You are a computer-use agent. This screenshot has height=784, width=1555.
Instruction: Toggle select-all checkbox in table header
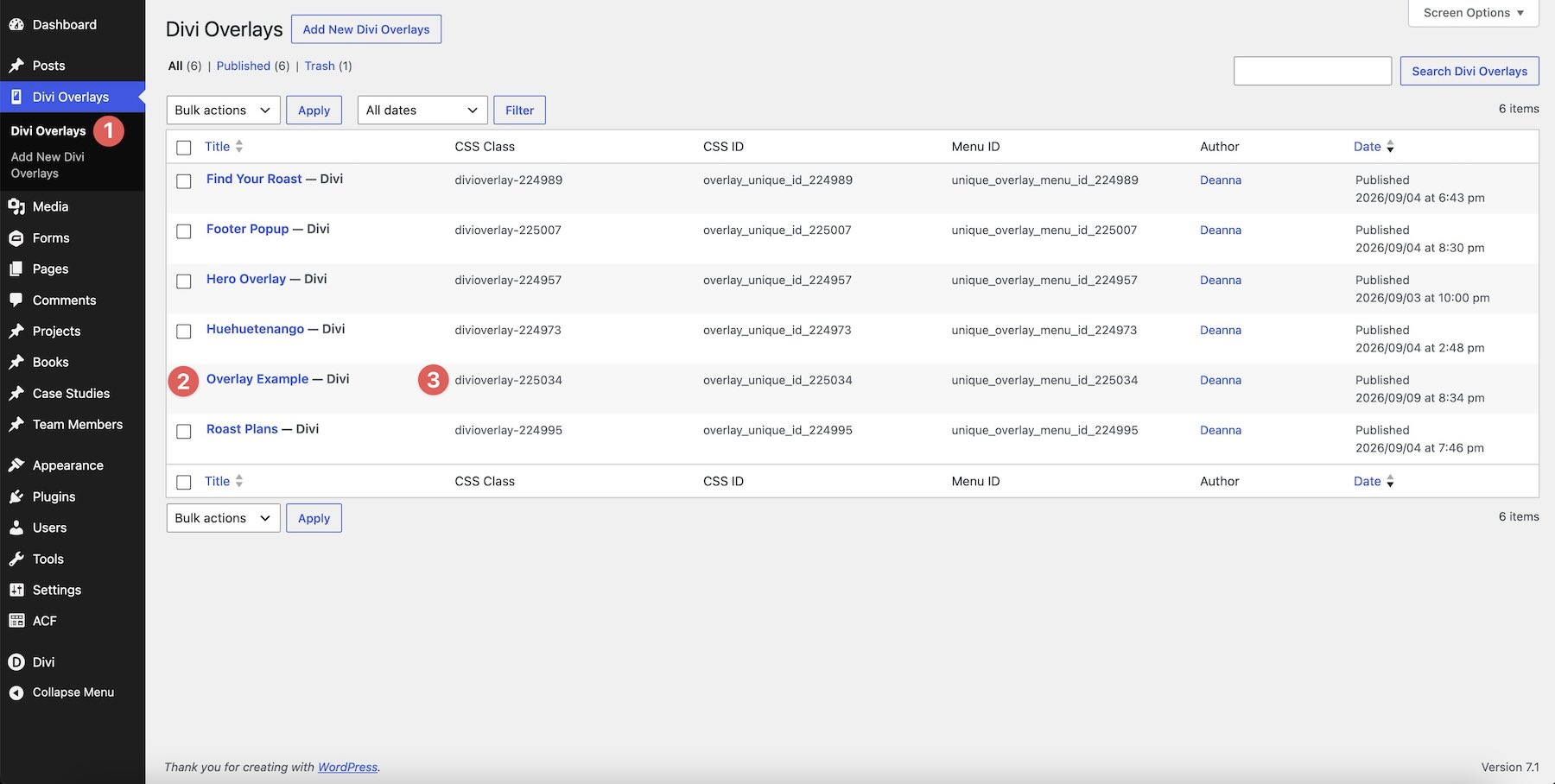(x=184, y=148)
